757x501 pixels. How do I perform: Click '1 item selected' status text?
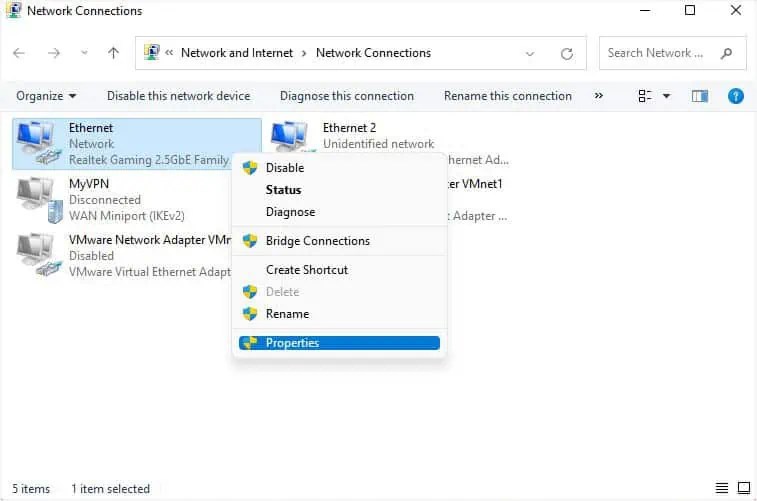click(111, 489)
